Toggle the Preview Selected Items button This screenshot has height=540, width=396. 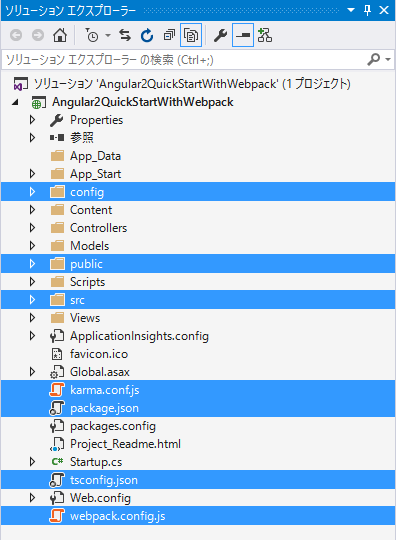pyautogui.click(x=243, y=35)
